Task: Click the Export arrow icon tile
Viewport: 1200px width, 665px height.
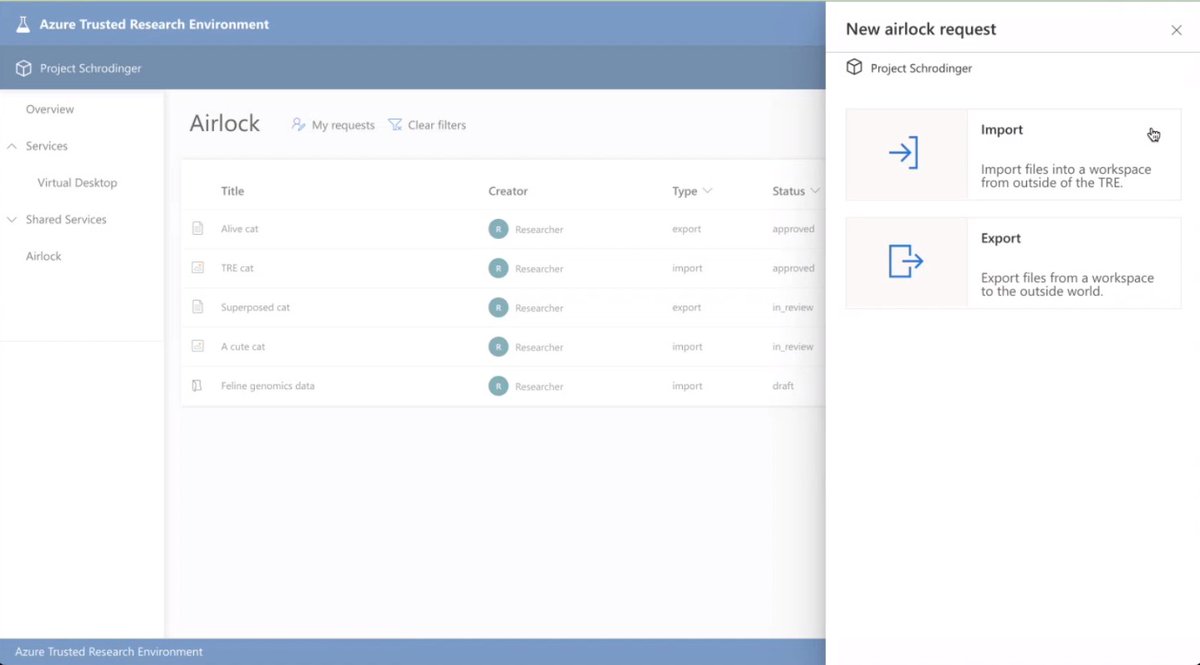Action: (x=906, y=263)
